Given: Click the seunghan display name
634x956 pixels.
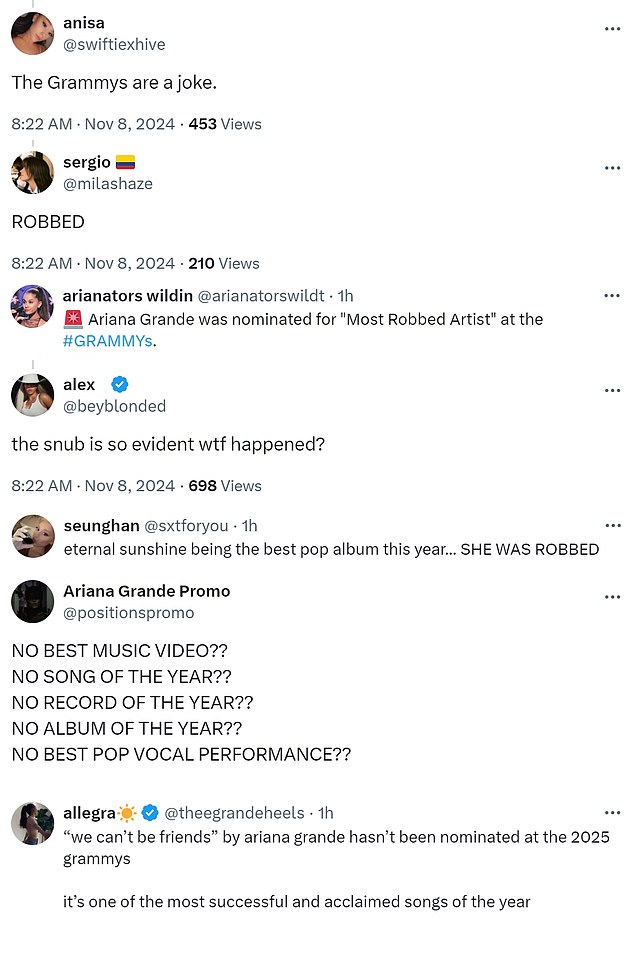Looking at the screenshot, I should click(x=99, y=526).
